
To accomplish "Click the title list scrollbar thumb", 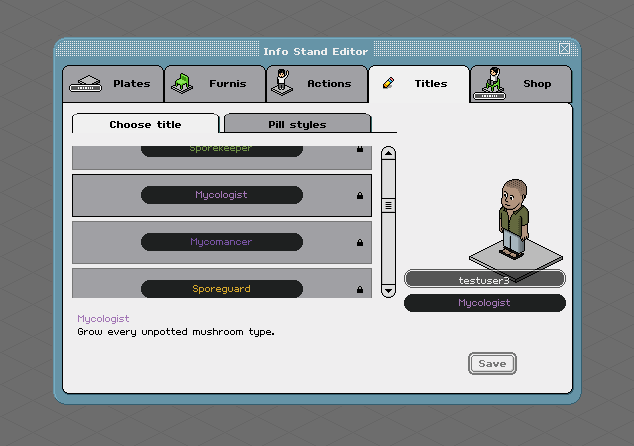I will [388, 205].
